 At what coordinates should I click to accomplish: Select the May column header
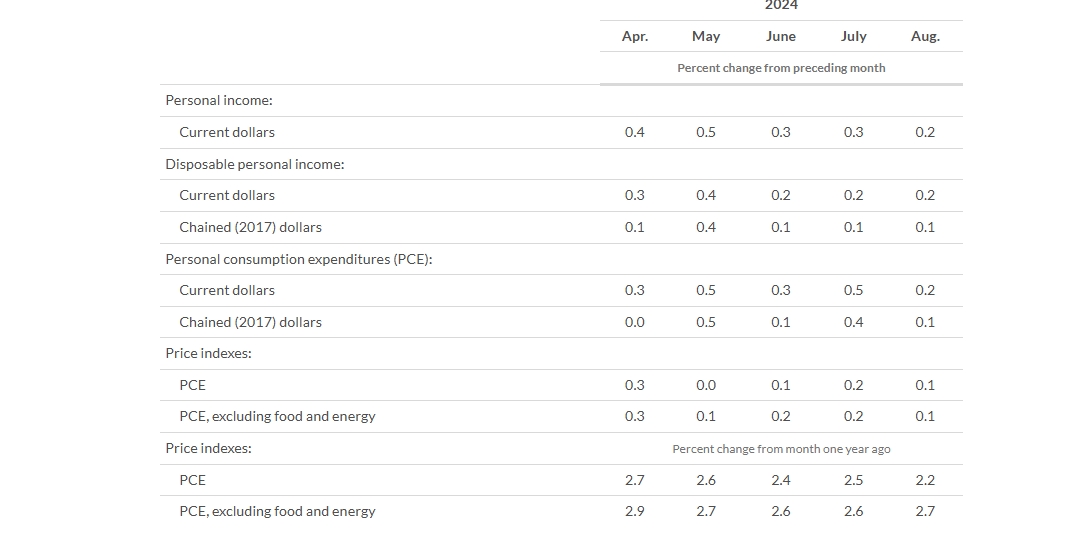(x=706, y=37)
